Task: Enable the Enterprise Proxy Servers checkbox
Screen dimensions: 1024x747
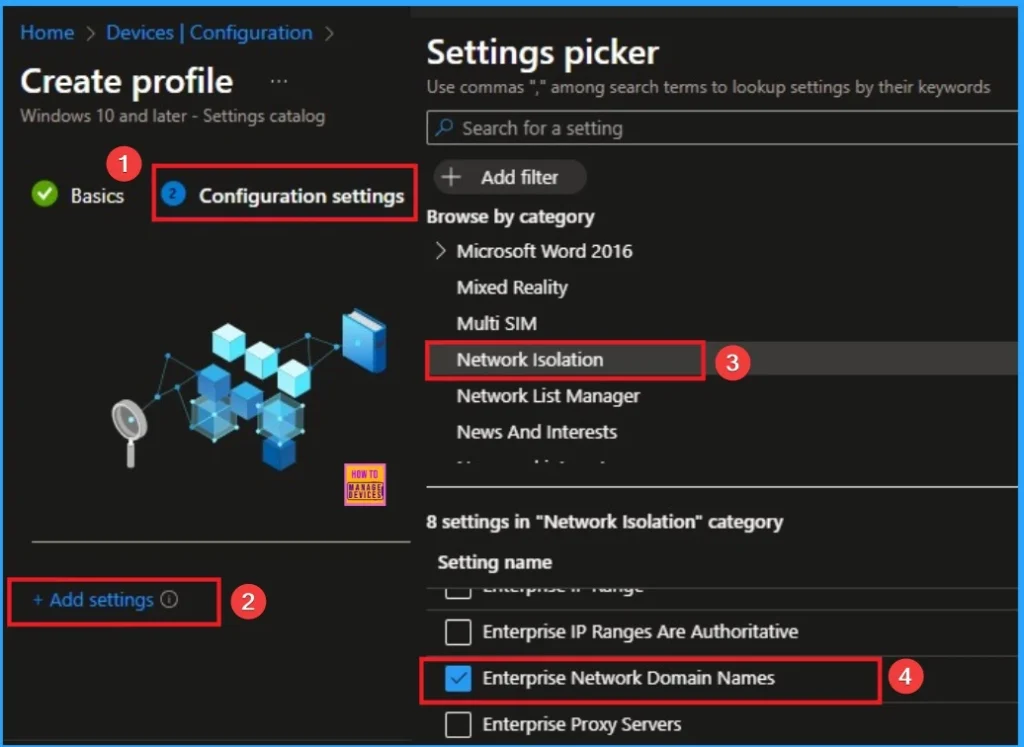Action: [x=458, y=724]
